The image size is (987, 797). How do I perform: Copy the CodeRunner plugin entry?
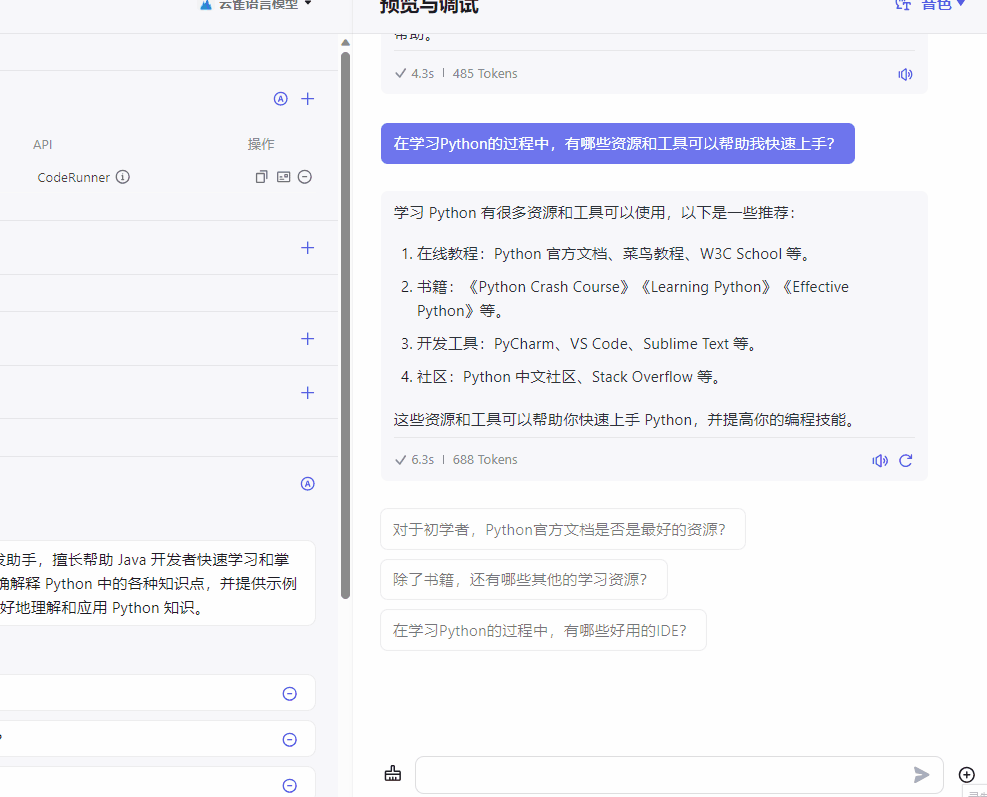(261, 176)
